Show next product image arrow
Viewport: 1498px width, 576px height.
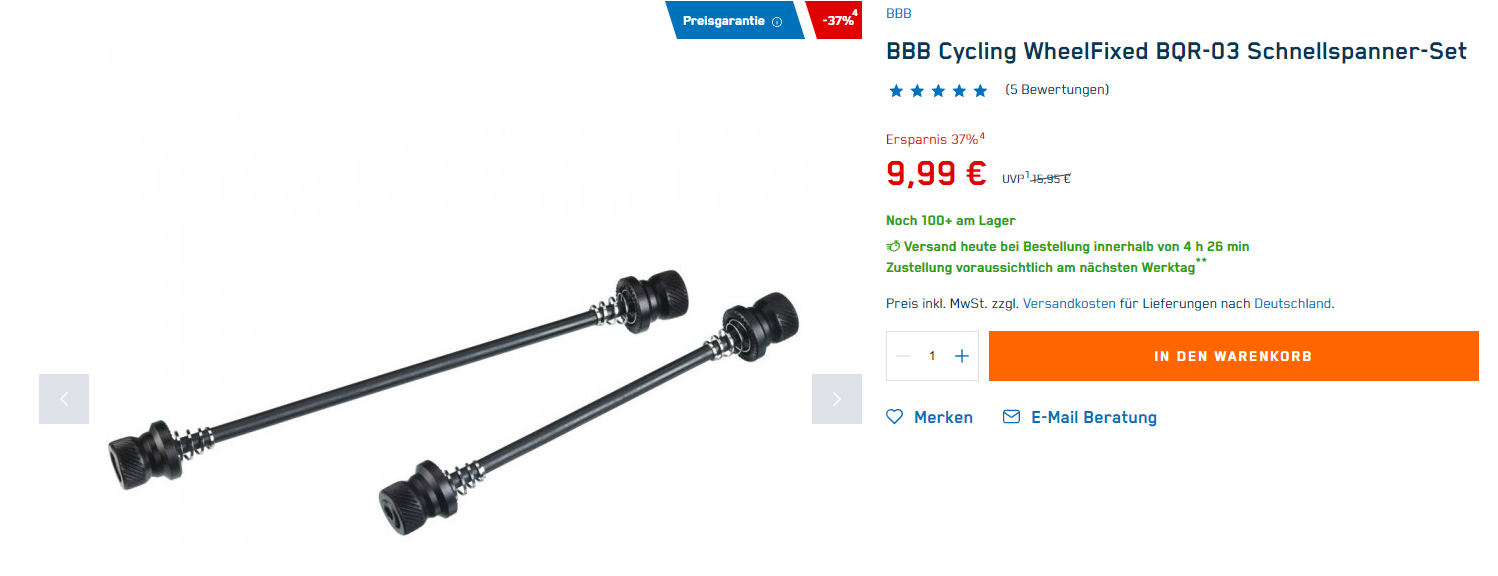pyautogui.click(x=837, y=399)
